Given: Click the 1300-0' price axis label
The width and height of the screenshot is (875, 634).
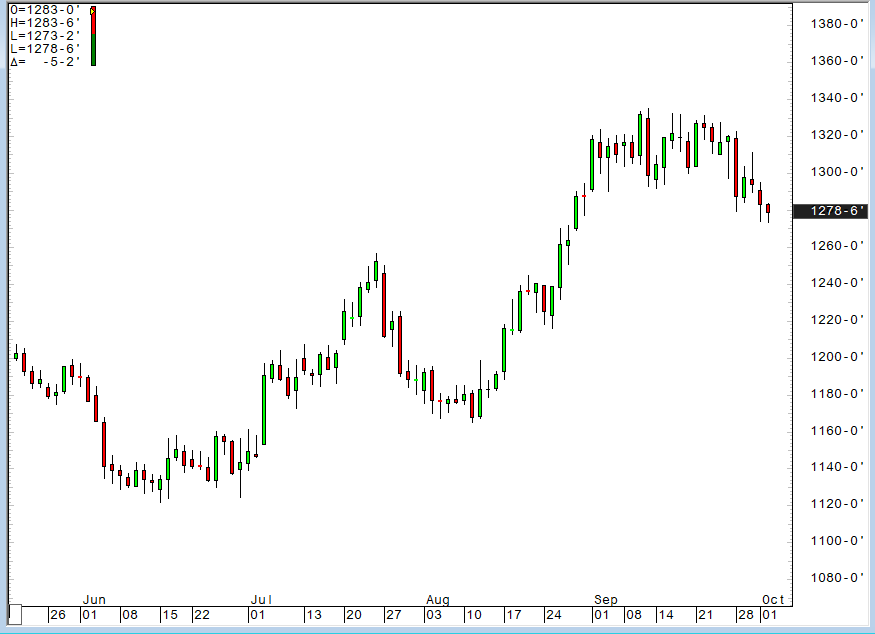Looking at the screenshot, I should (836, 171).
